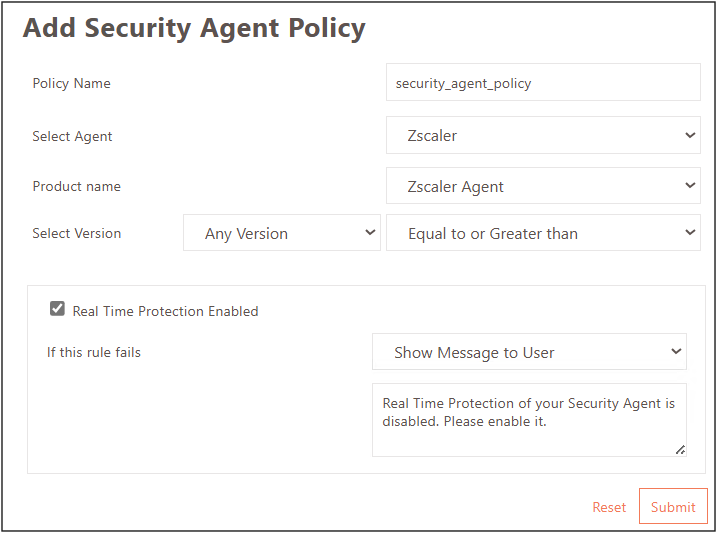
Task: Click the Select Agent label
Action: click(72, 136)
